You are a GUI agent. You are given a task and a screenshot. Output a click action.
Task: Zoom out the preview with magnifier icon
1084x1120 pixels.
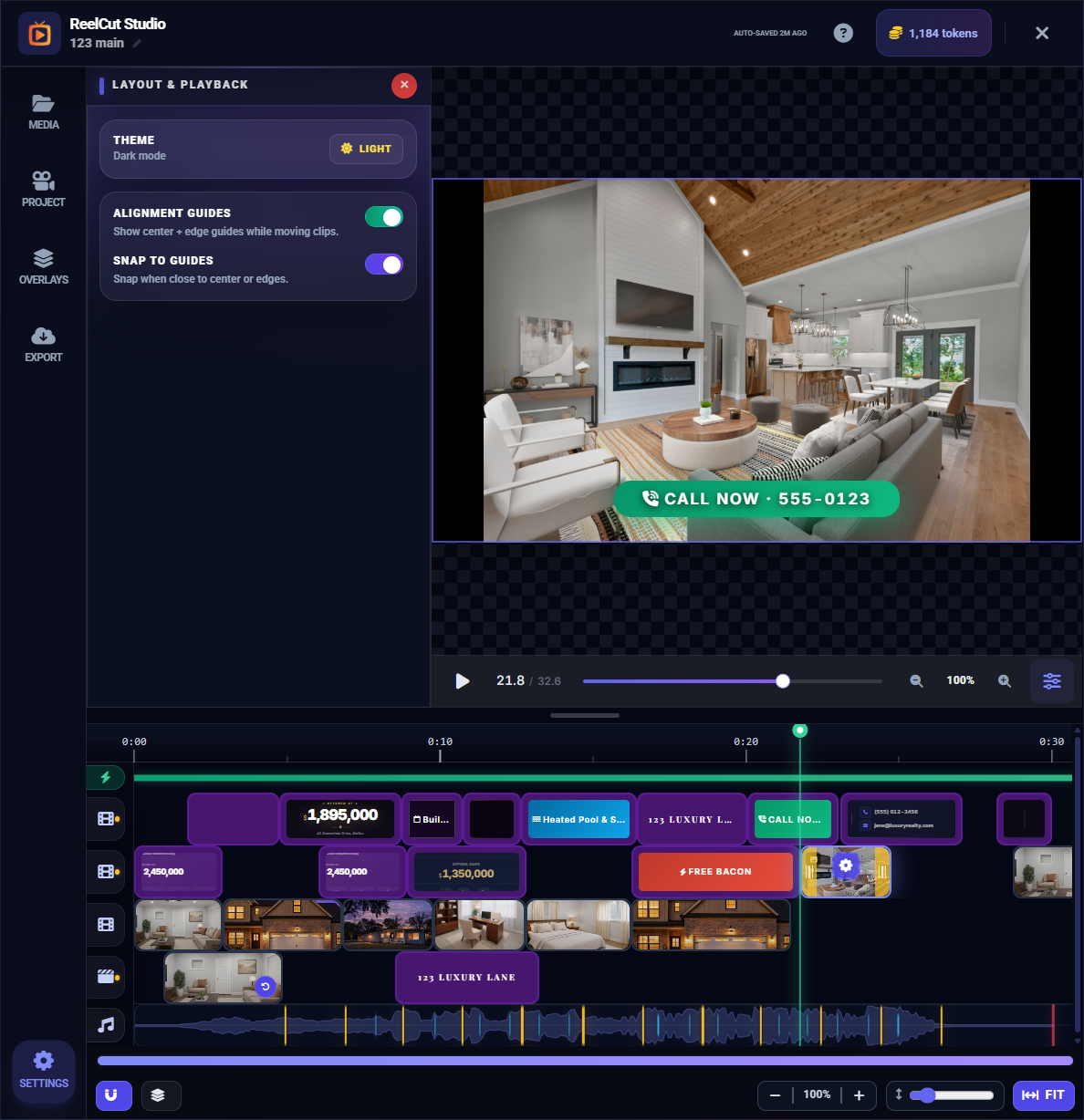pyautogui.click(x=916, y=681)
